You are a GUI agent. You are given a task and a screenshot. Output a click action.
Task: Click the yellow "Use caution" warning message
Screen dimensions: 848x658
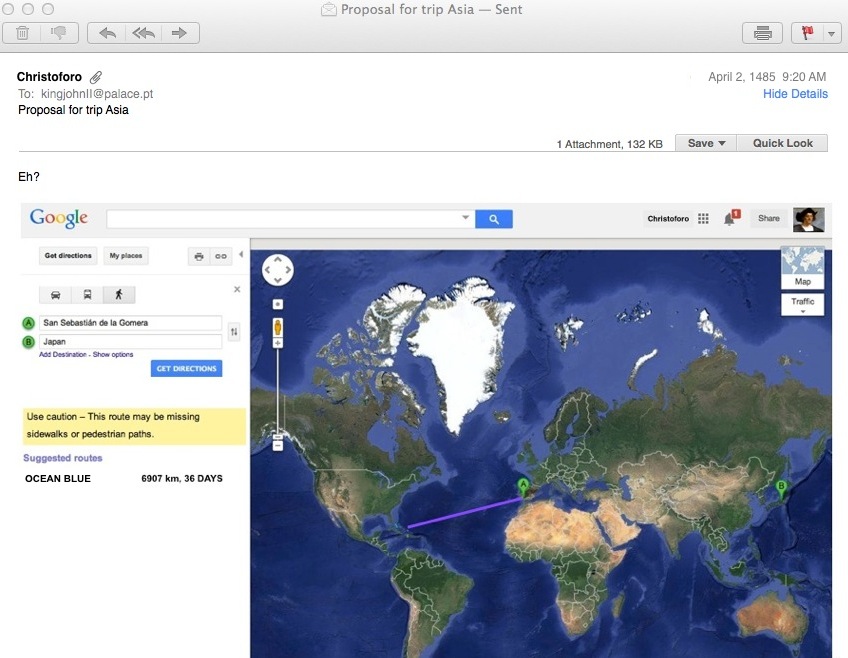134,426
